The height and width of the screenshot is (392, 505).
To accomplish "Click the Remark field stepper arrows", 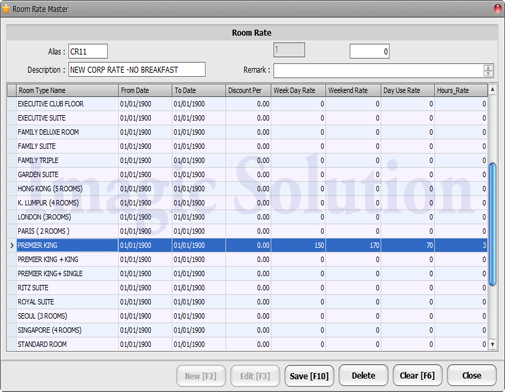I will (x=488, y=71).
